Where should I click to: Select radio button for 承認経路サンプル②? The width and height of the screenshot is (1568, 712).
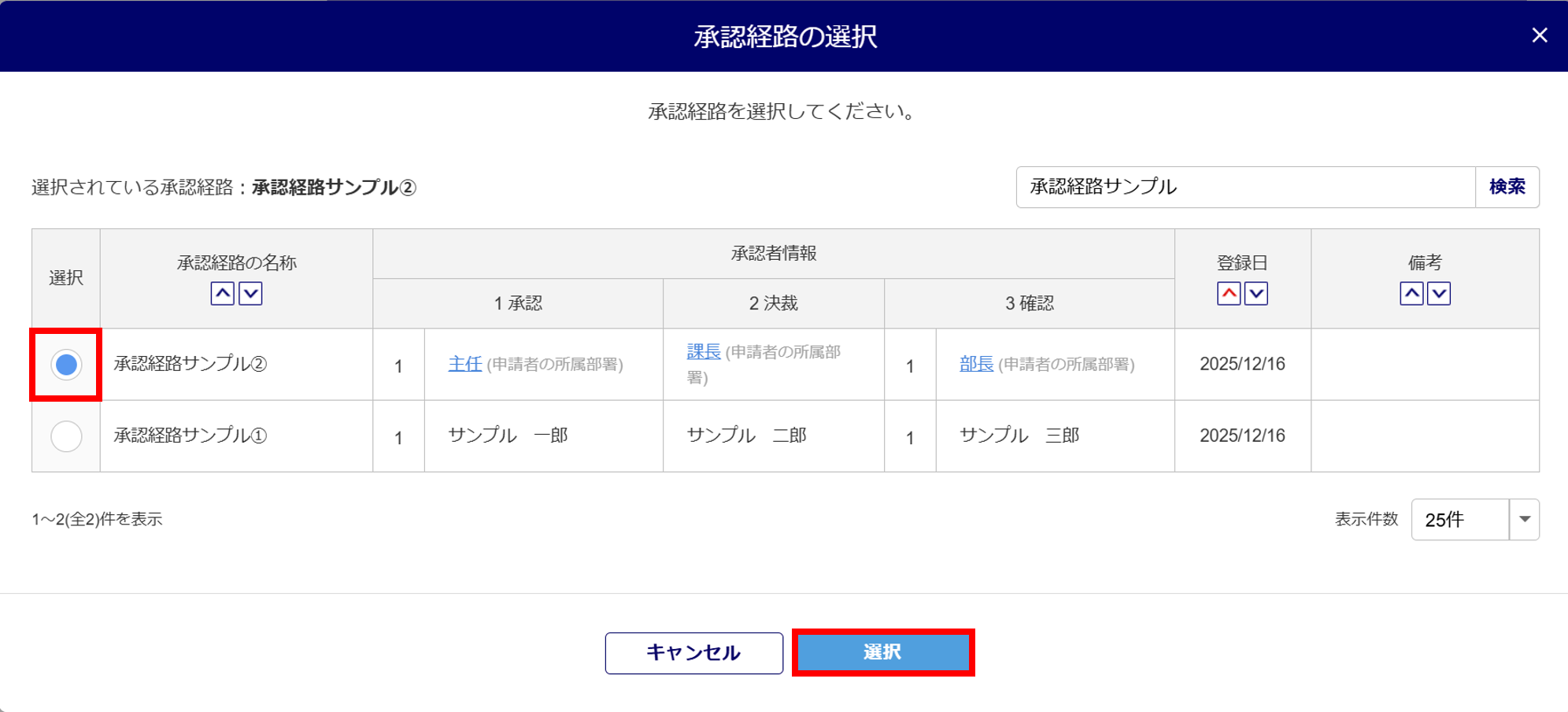point(66,365)
